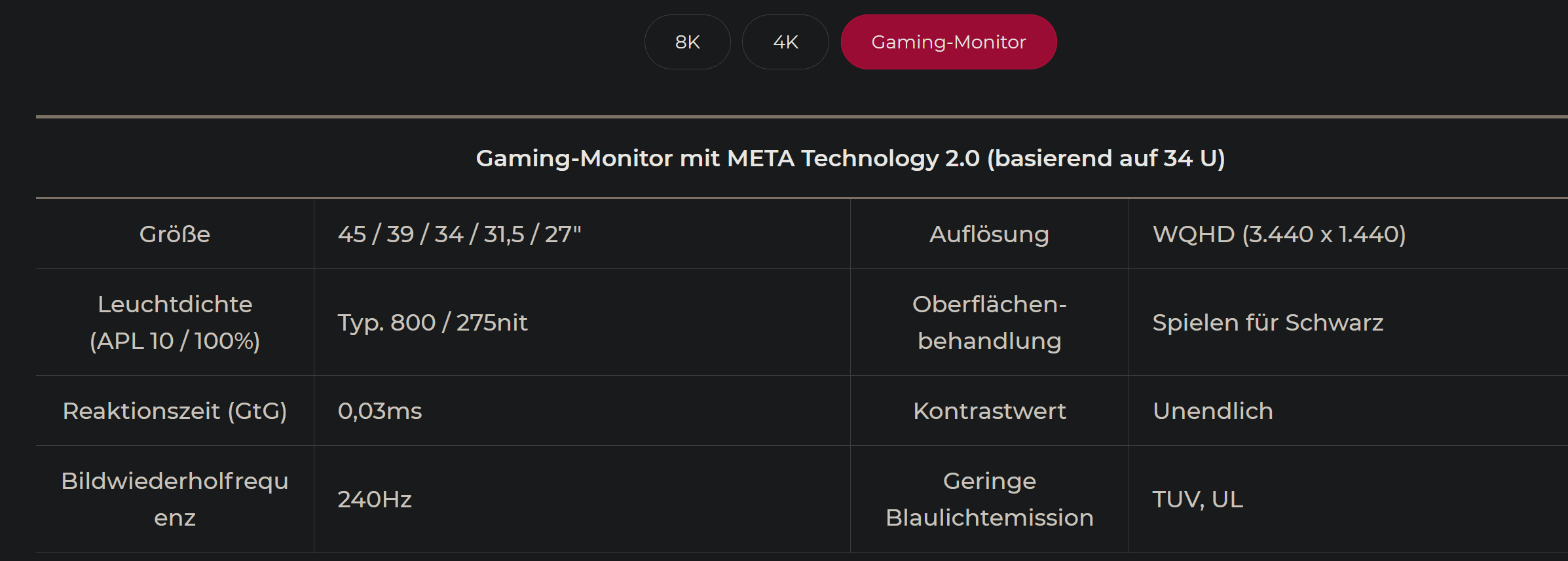Select the 240Hz value cell

pos(375,499)
